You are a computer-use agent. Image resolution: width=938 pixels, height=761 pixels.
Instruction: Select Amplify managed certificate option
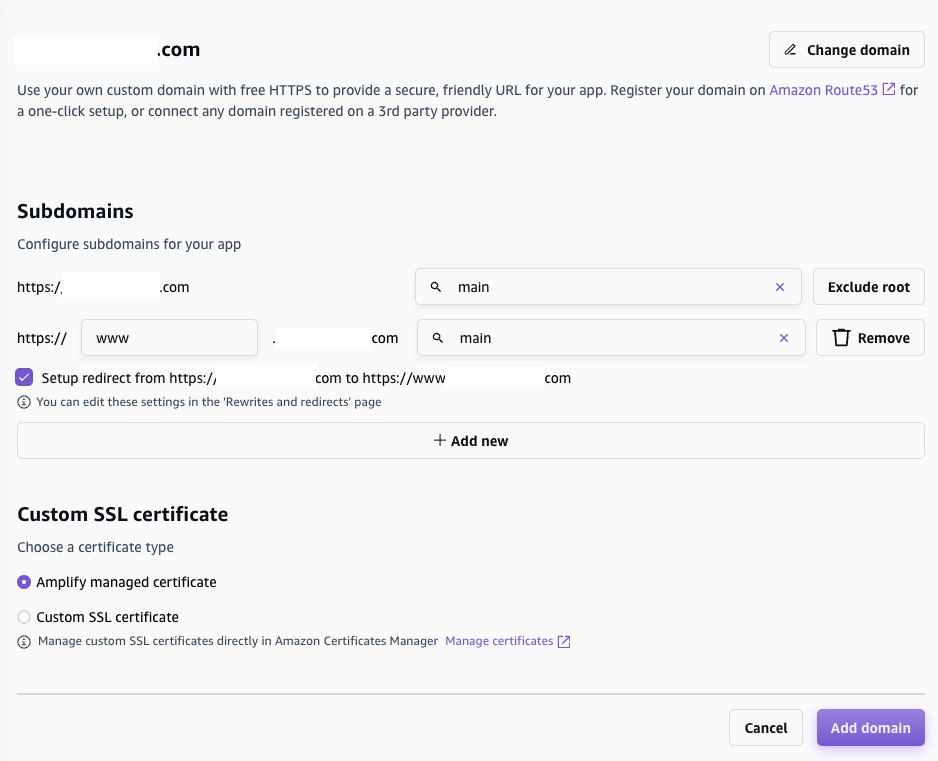[x=24, y=582]
